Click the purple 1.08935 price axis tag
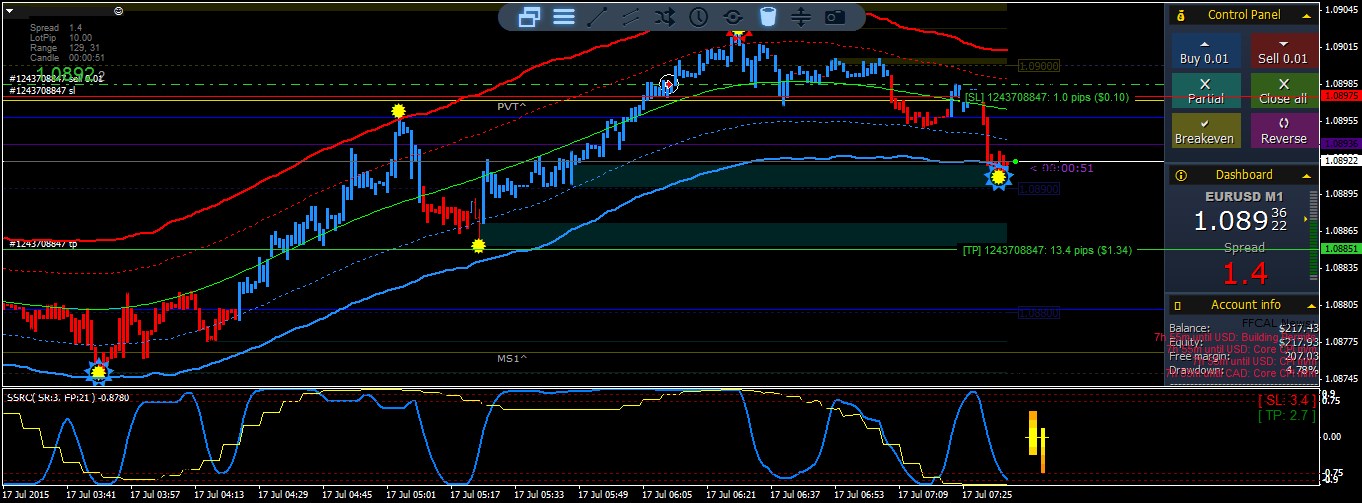The height and width of the screenshot is (503, 1362). coord(1341,144)
